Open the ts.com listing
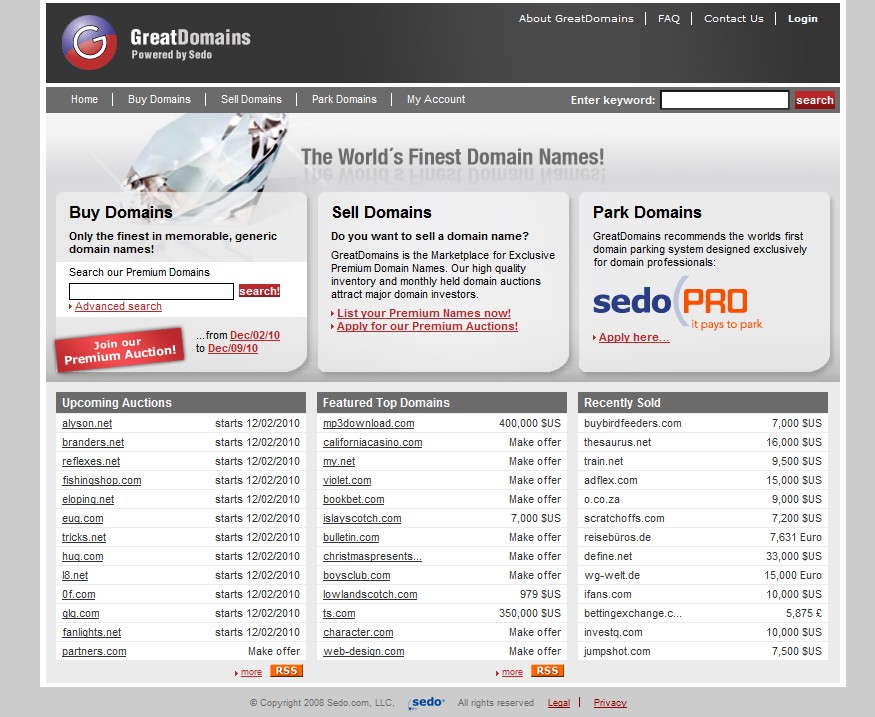 tap(339, 613)
